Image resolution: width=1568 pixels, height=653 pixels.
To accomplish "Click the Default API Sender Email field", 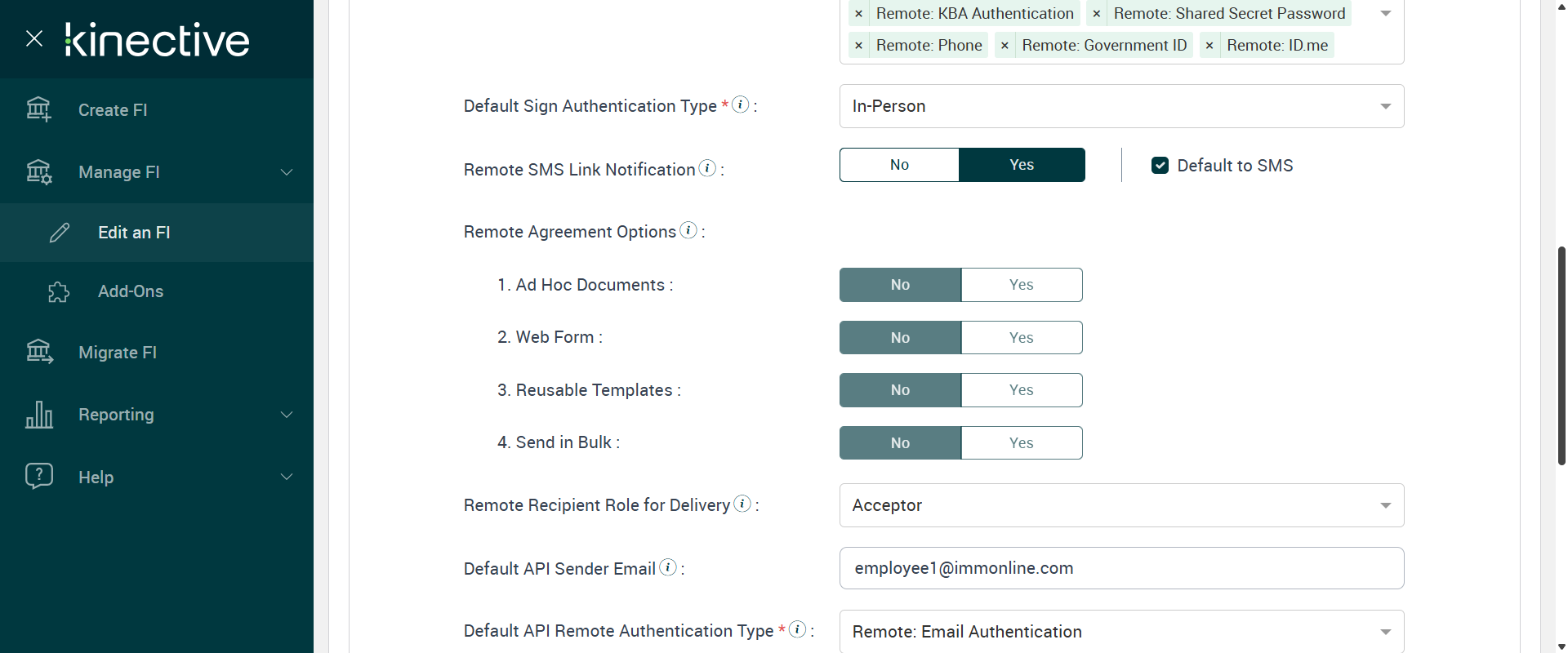I will tap(1121, 568).
